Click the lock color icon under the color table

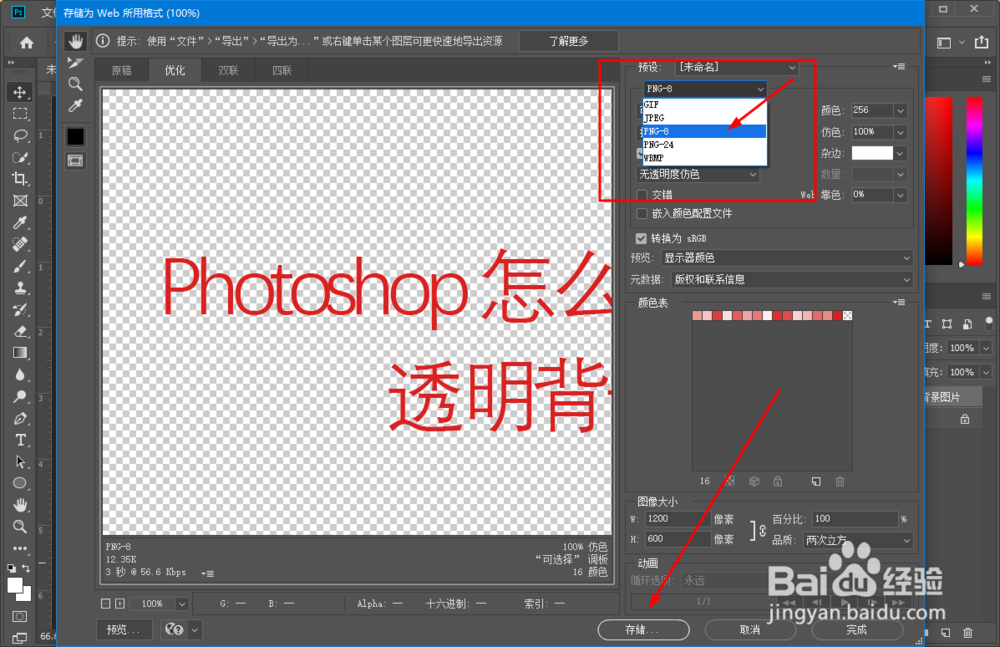(778, 482)
